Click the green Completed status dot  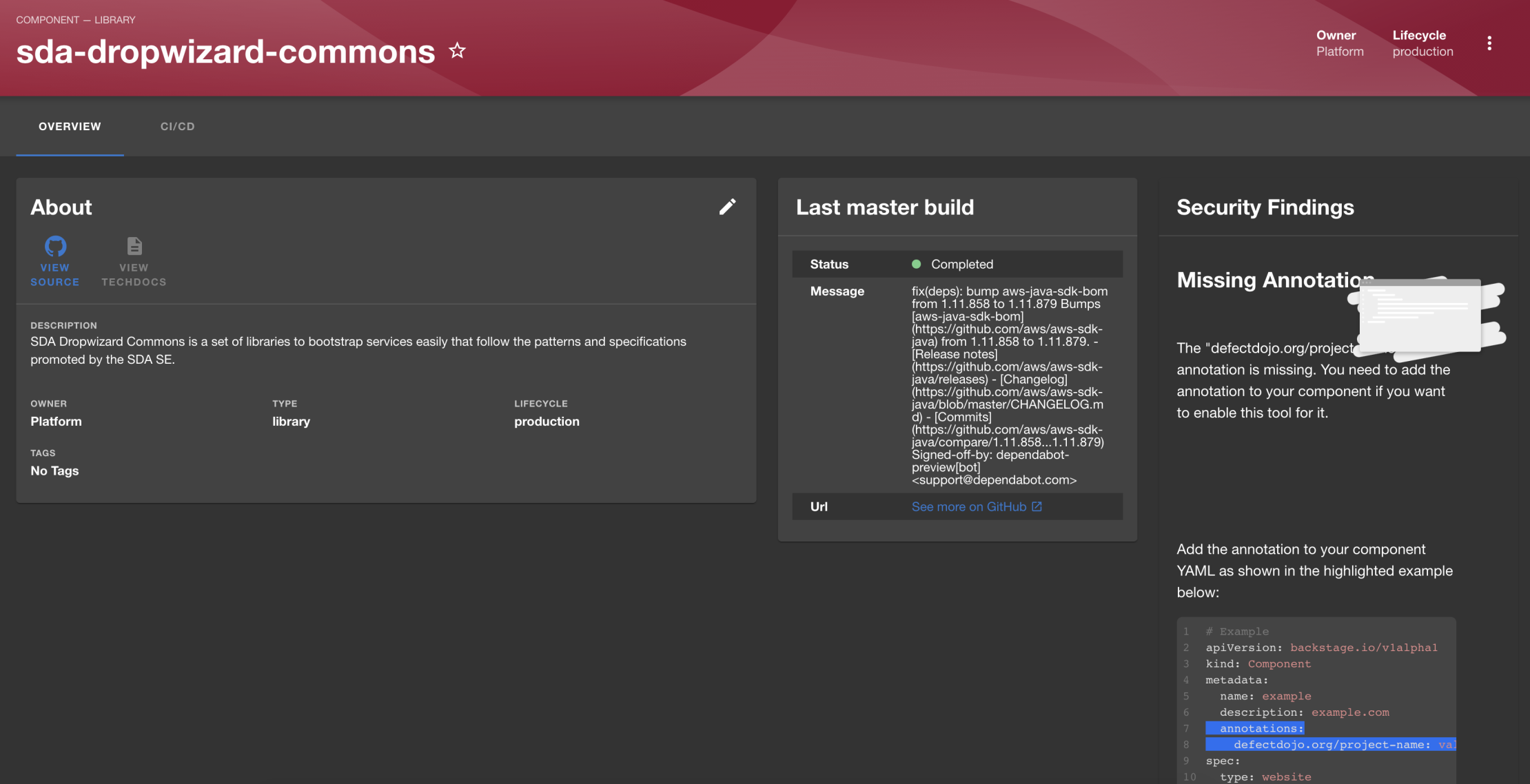916,264
